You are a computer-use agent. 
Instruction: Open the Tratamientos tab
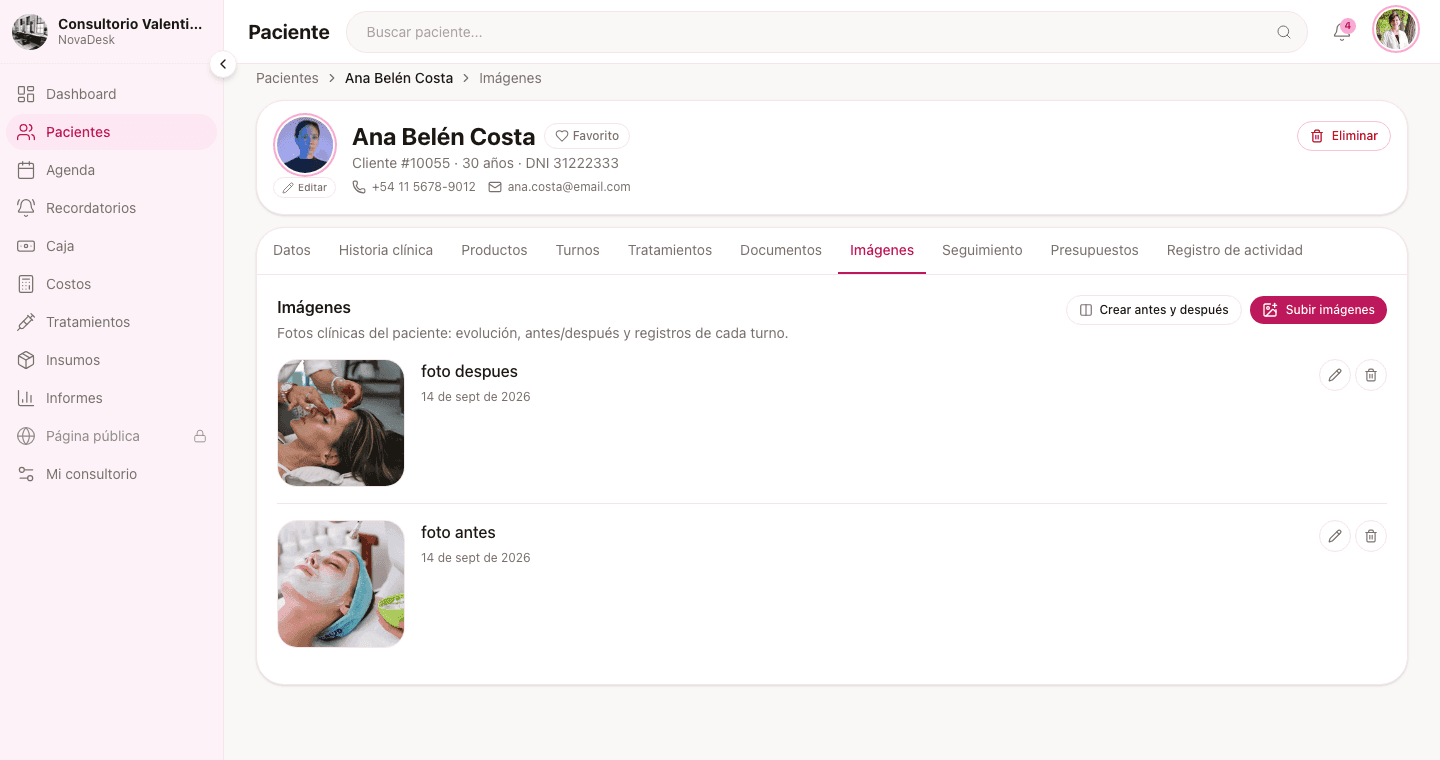tap(670, 250)
